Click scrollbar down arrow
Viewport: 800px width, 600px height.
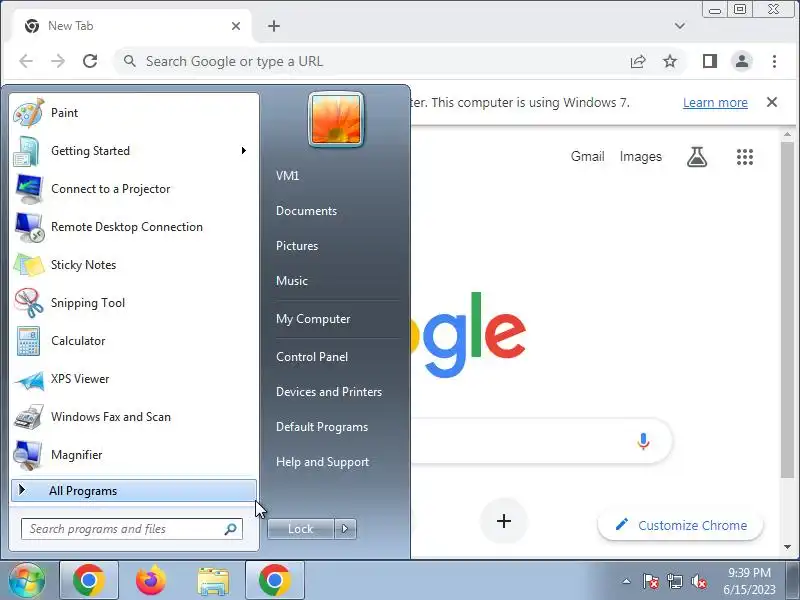tap(787, 547)
